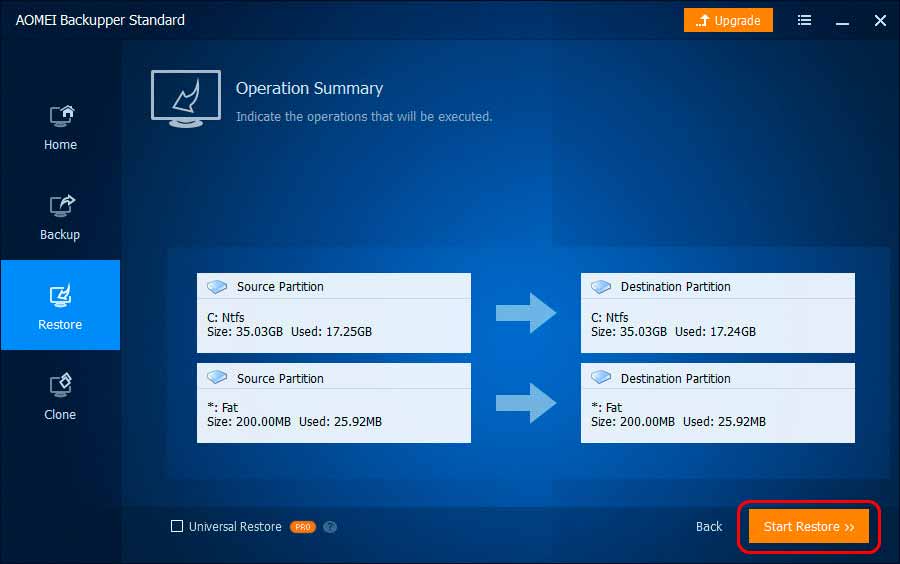Click the PRO badge next to Universal Restore
The height and width of the screenshot is (564, 900).
303,527
